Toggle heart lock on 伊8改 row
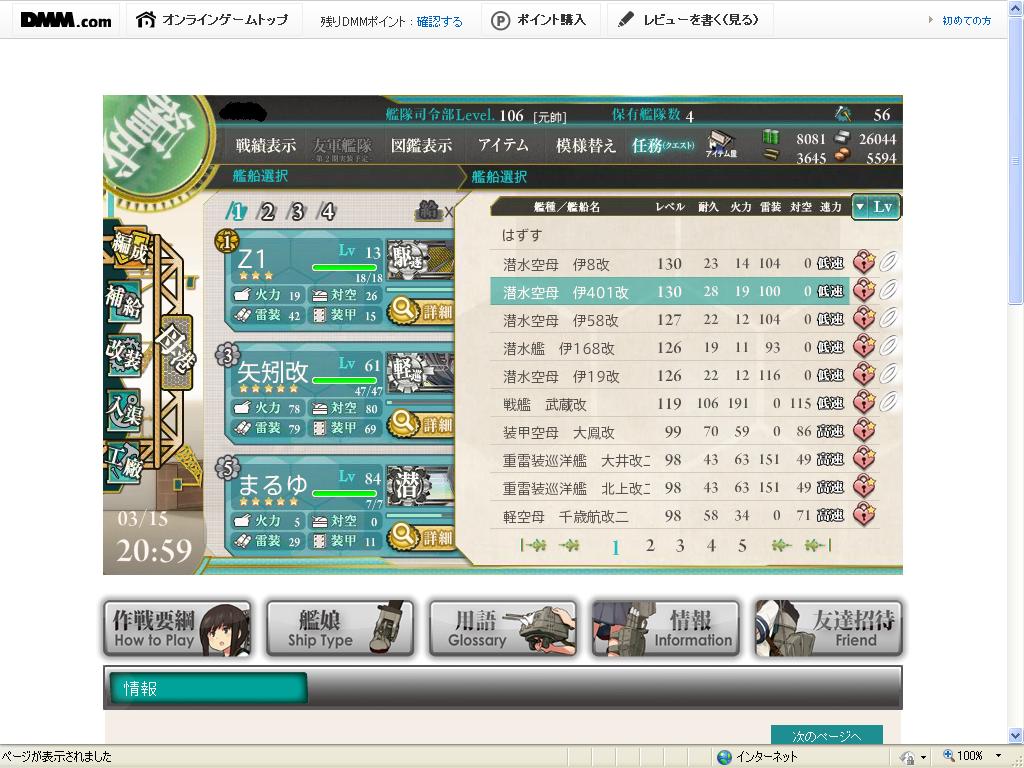This screenshot has width=1024, height=768. click(x=864, y=263)
